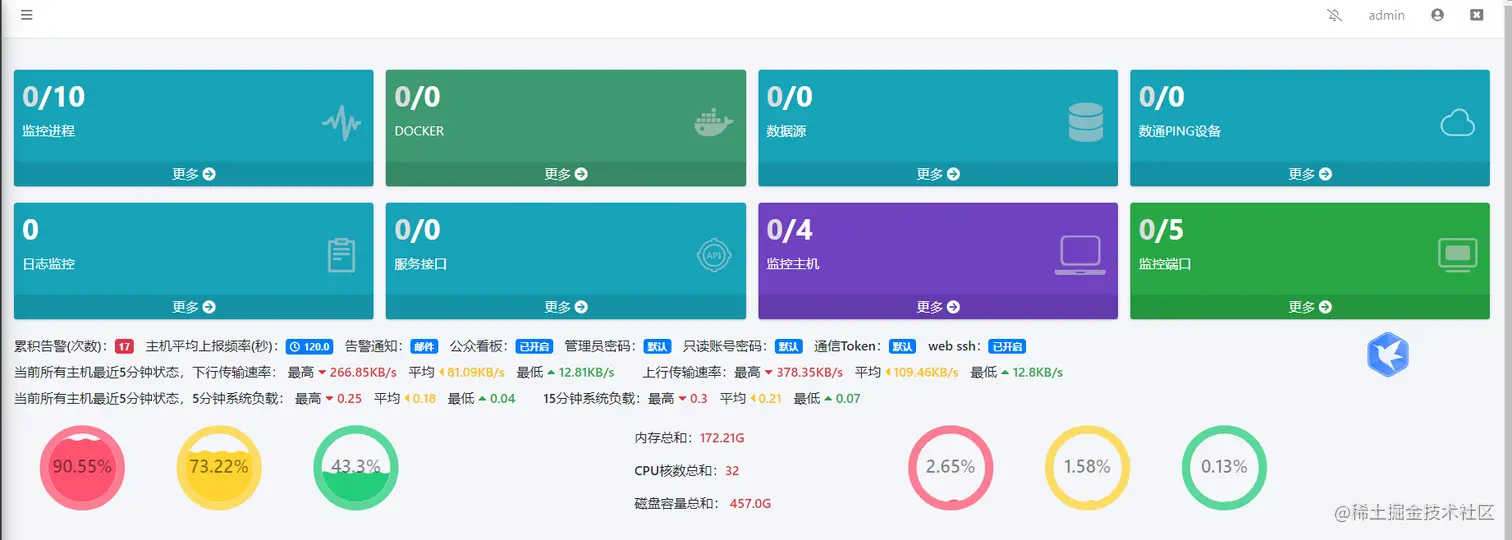Click the 已开启 badge beside web ssh
Viewport: 1512px width, 540px height.
pos(1007,347)
